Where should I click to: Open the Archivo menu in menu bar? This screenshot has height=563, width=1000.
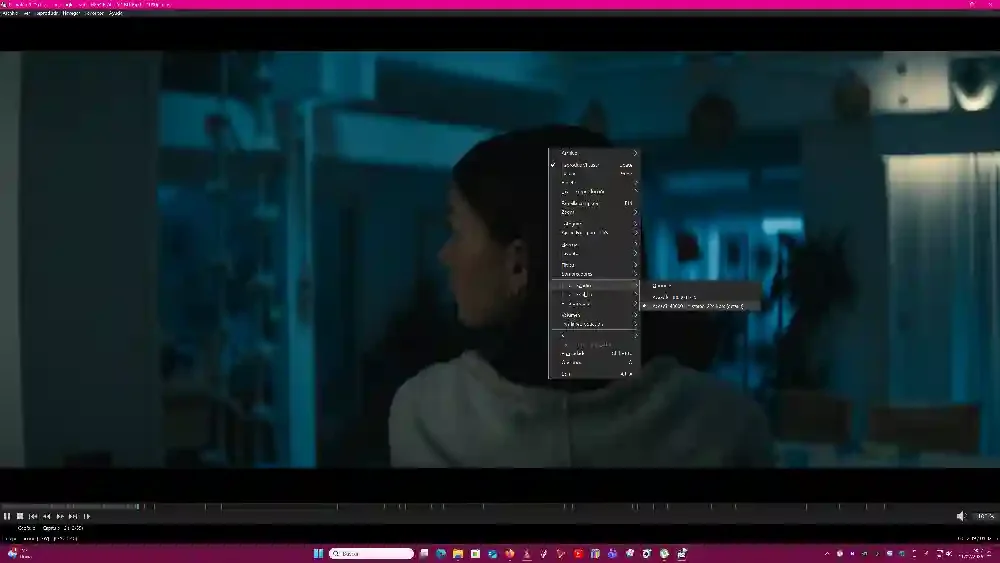pyautogui.click(x=11, y=13)
